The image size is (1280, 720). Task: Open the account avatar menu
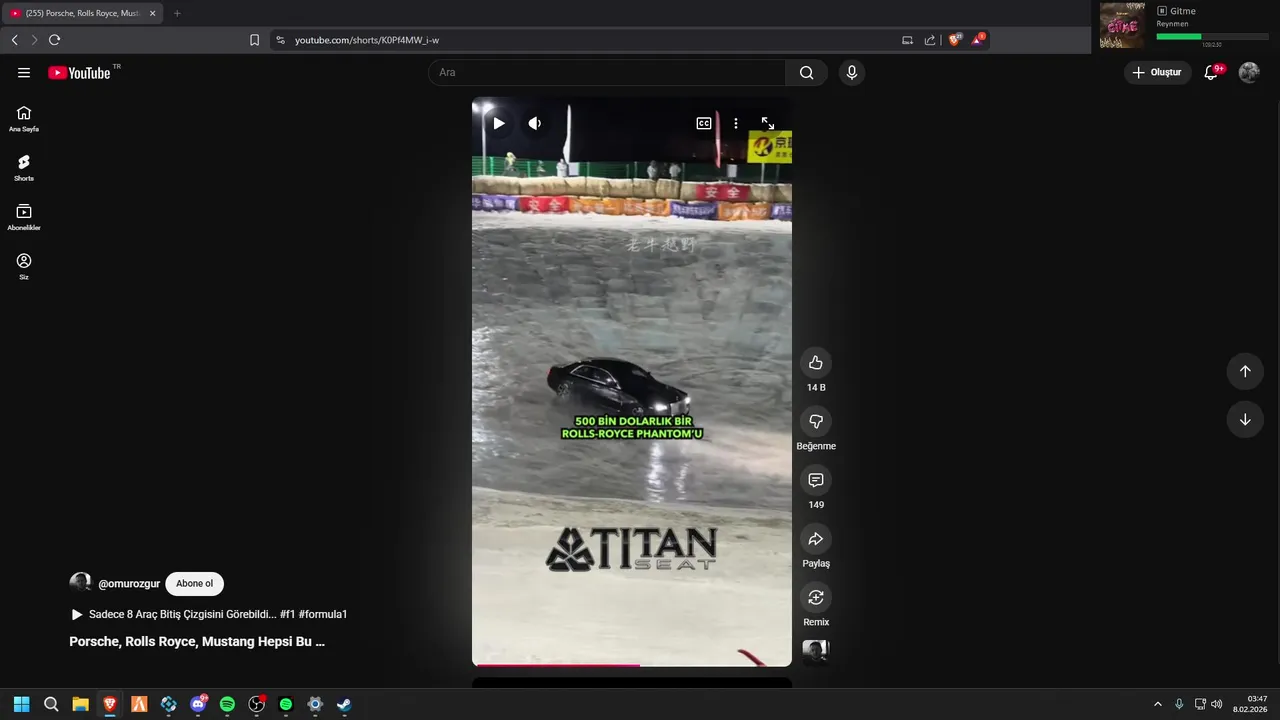coord(1249,72)
